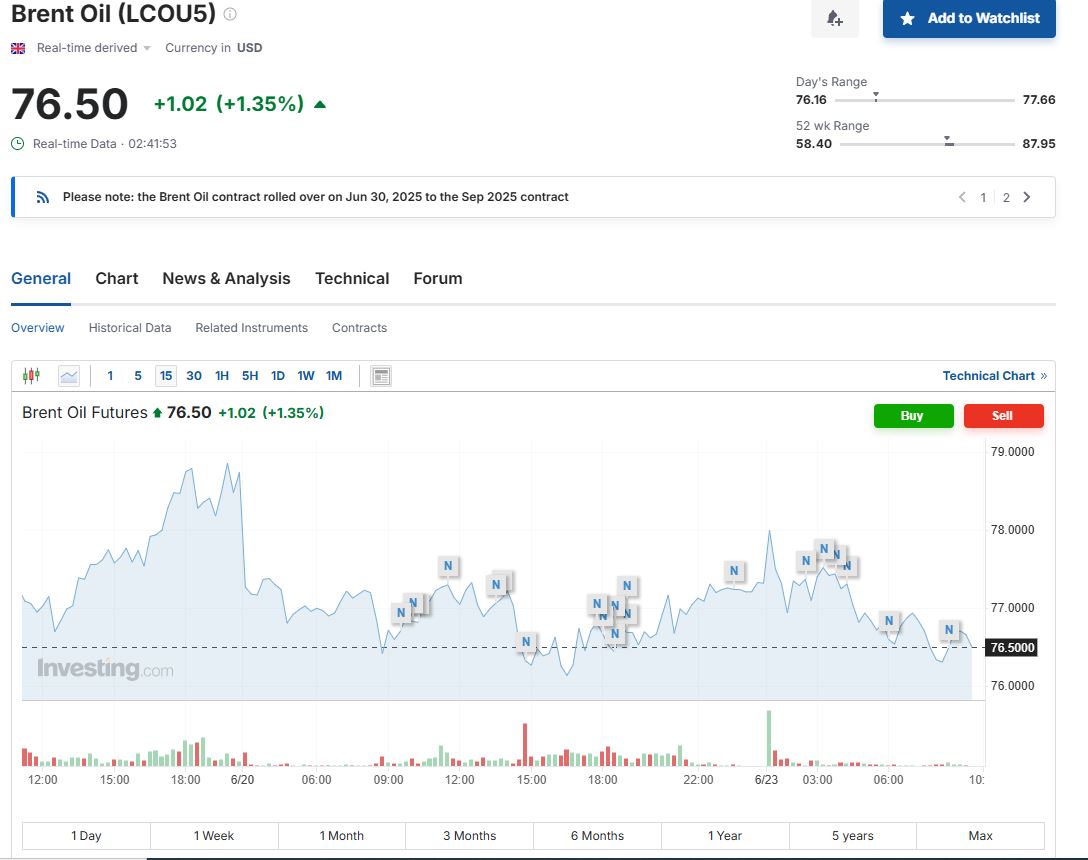Choose the 1H chart interval
The image size is (1088, 860).
[x=222, y=376]
